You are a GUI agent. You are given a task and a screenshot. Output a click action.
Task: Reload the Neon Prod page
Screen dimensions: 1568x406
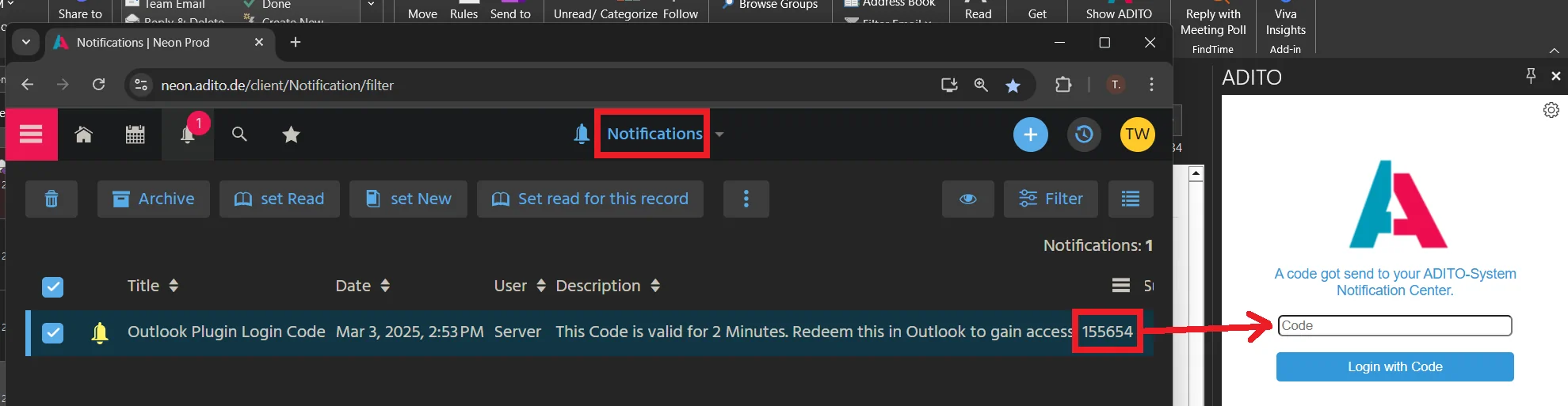(x=98, y=85)
